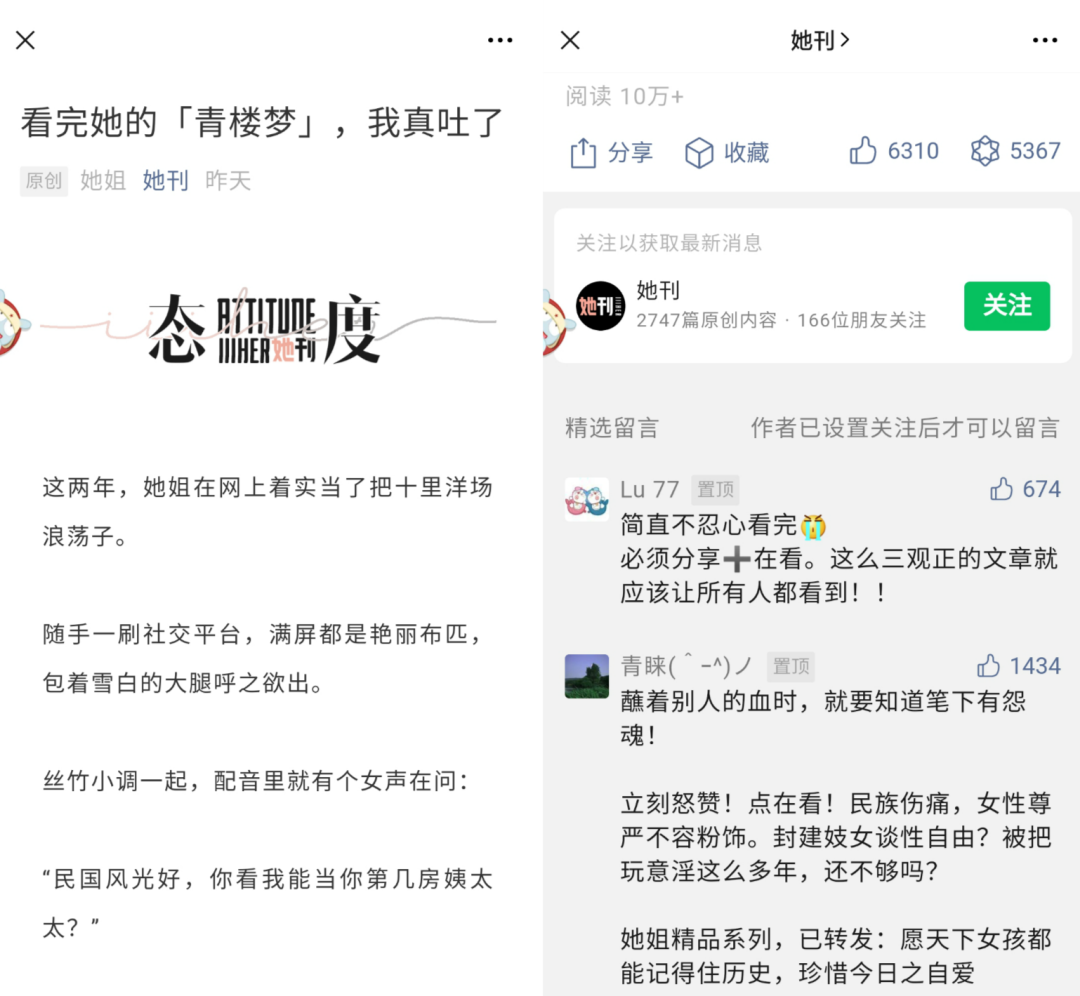Viewport: 1080px width, 996px height.
Task: Open the three-dot menu on the left article
Action: click(499, 40)
